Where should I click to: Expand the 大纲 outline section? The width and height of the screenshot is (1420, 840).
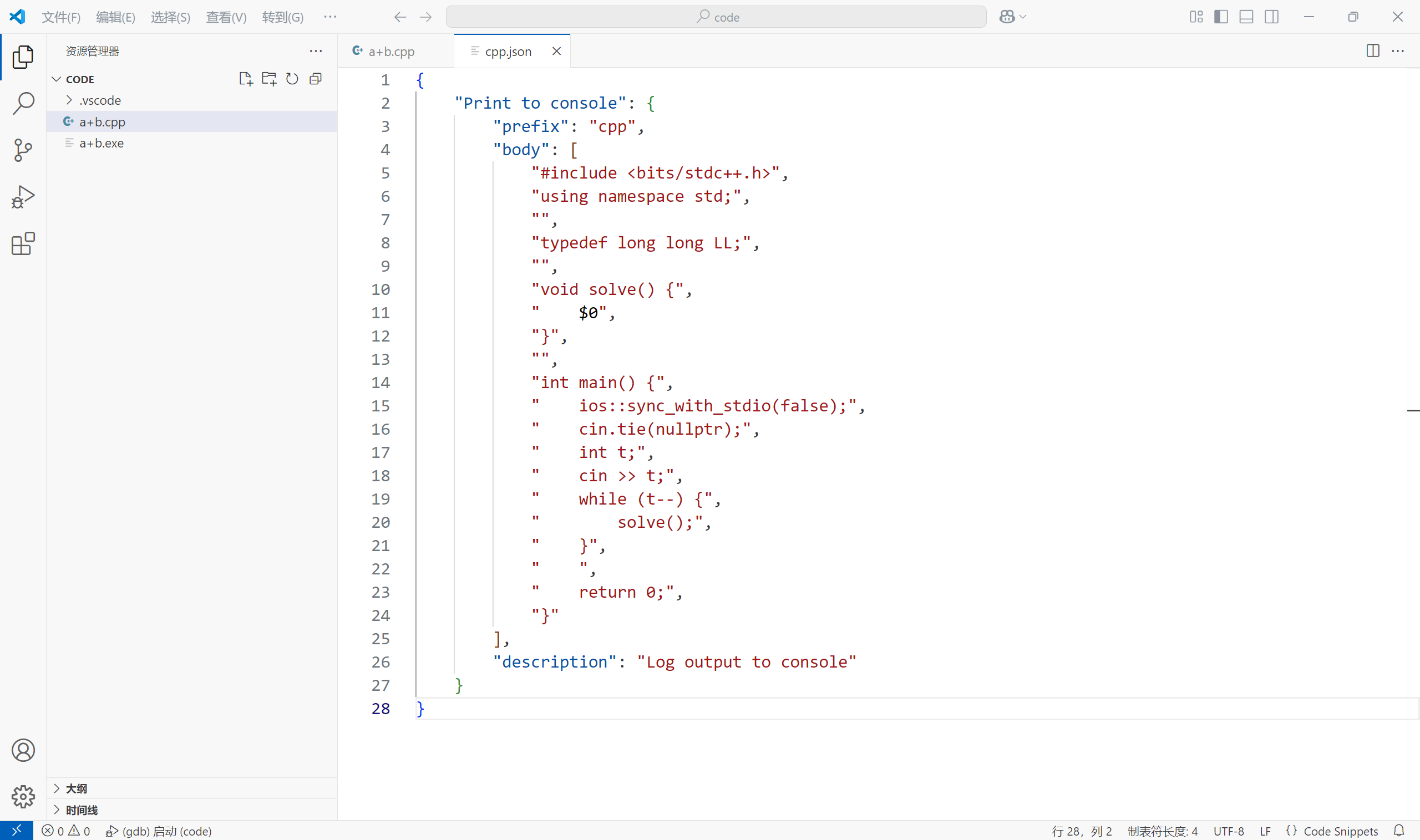click(x=76, y=788)
